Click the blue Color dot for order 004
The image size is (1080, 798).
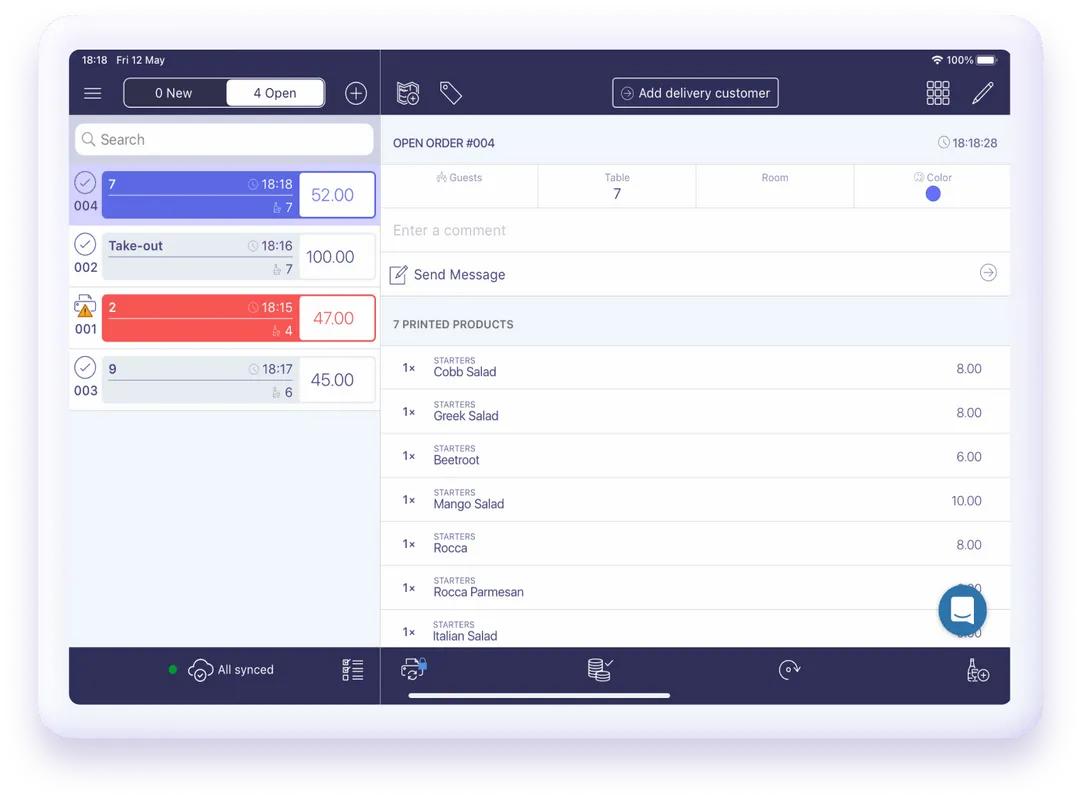pyautogui.click(x=932, y=193)
